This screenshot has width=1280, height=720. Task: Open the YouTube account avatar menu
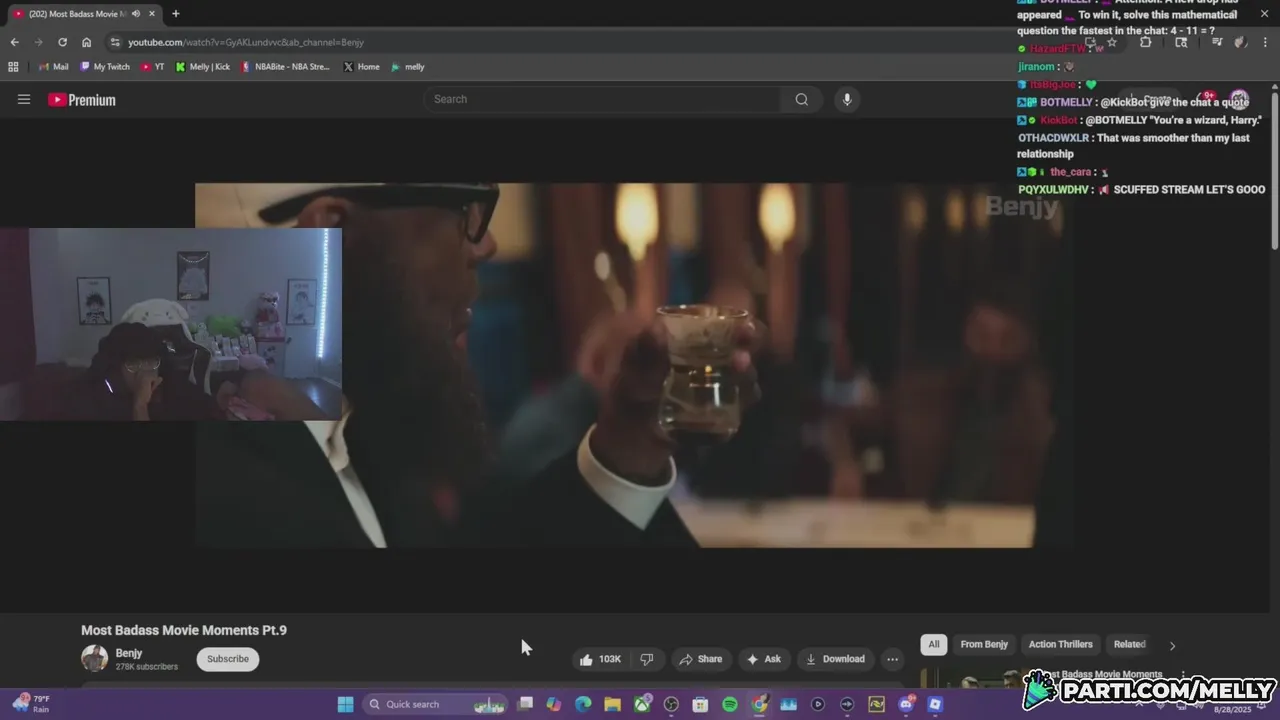tap(1240, 99)
